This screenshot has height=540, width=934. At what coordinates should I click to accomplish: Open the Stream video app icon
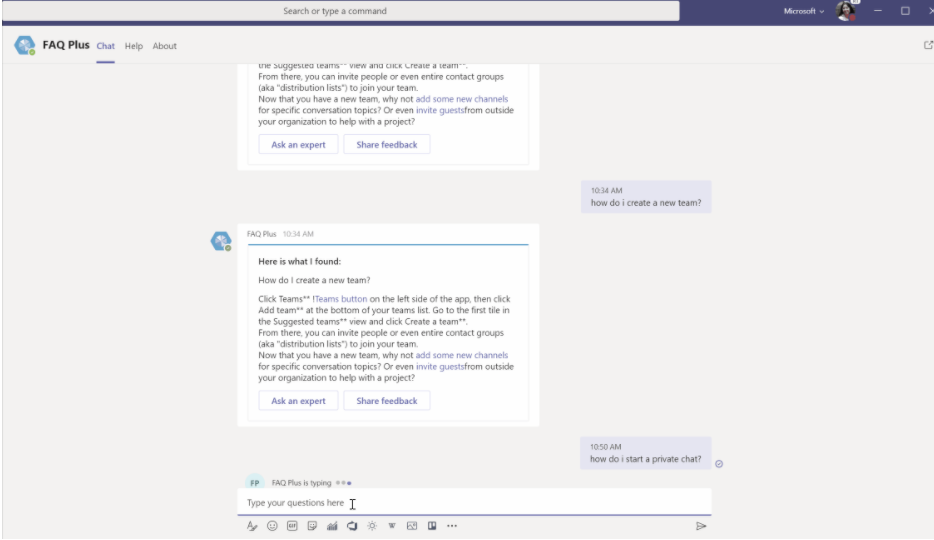[352, 526]
